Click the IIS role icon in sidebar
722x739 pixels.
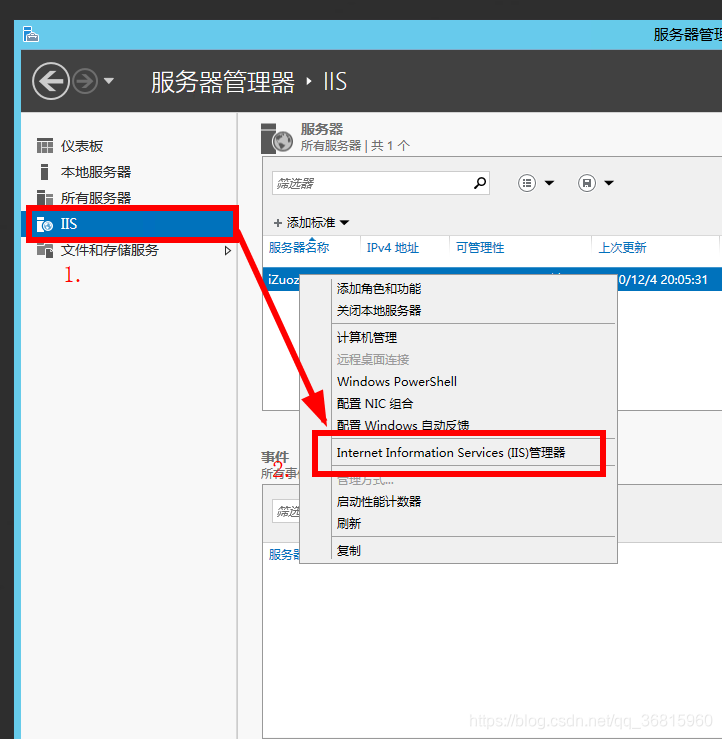point(45,224)
